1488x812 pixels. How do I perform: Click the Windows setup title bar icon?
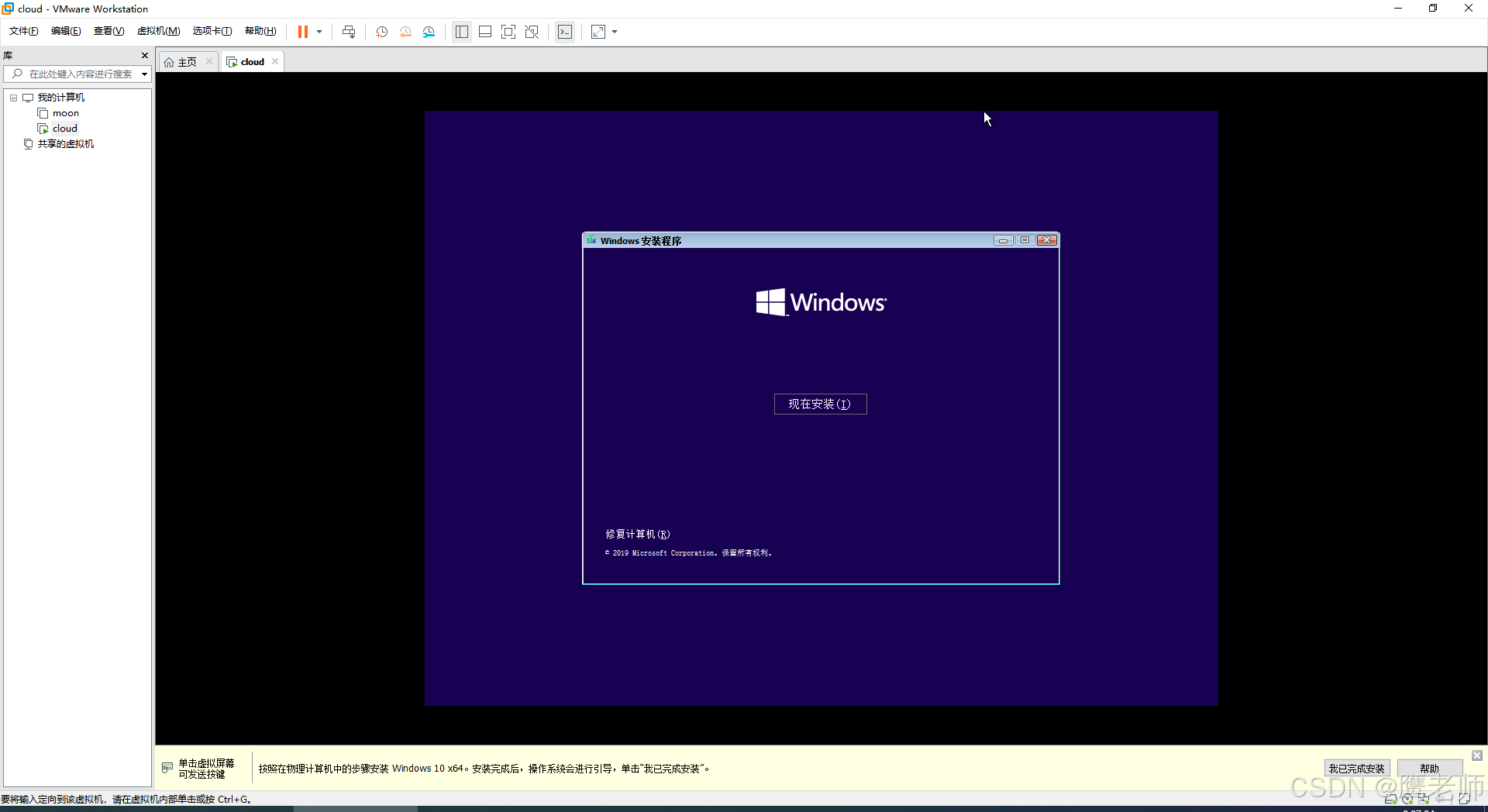pos(591,241)
